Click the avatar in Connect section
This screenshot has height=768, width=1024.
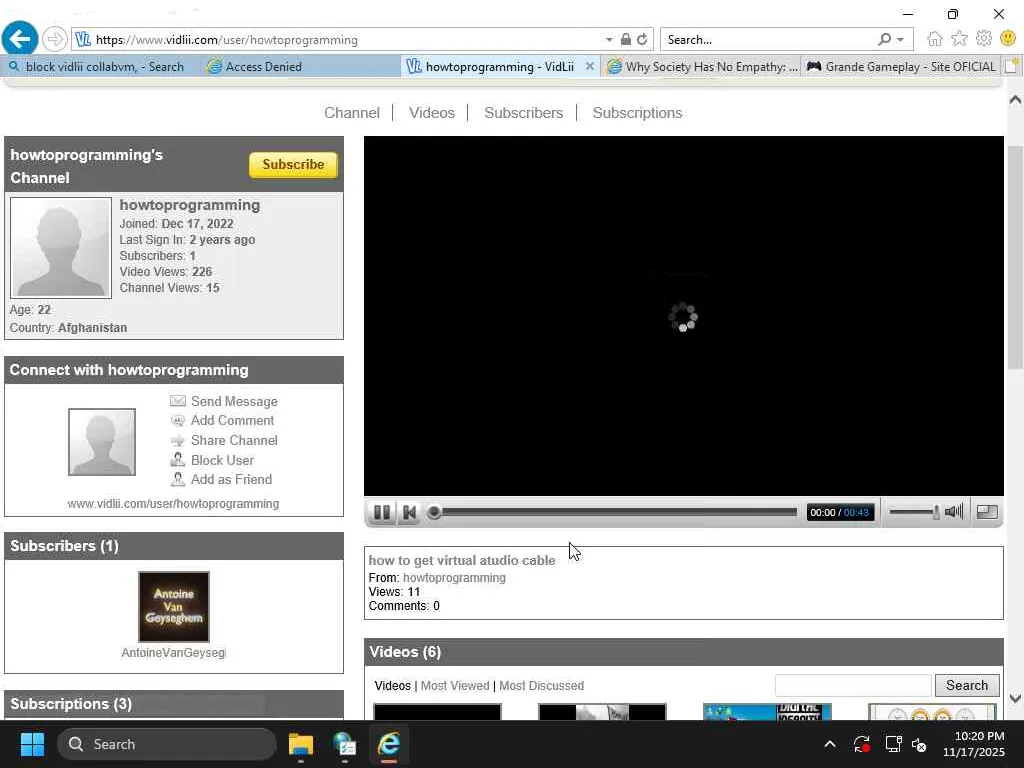pyautogui.click(x=102, y=442)
